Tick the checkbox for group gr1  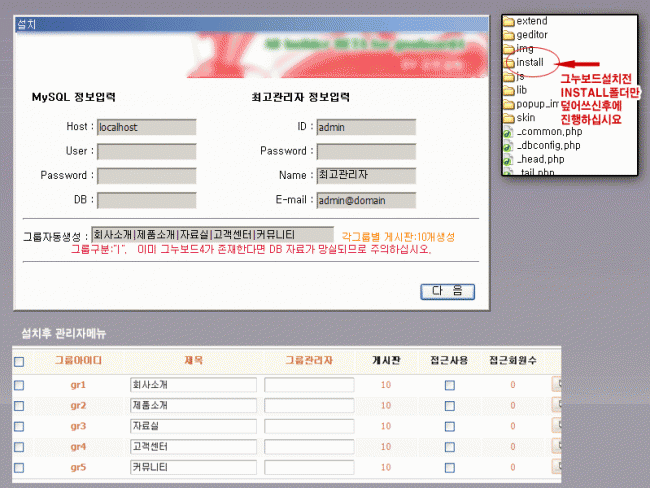pyautogui.click(x=19, y=385)
